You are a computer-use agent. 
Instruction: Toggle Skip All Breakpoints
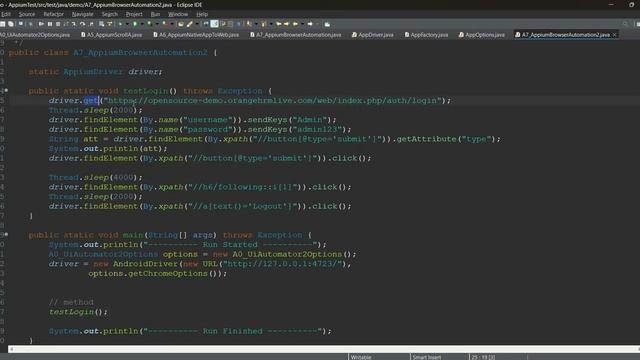(30, 24)
